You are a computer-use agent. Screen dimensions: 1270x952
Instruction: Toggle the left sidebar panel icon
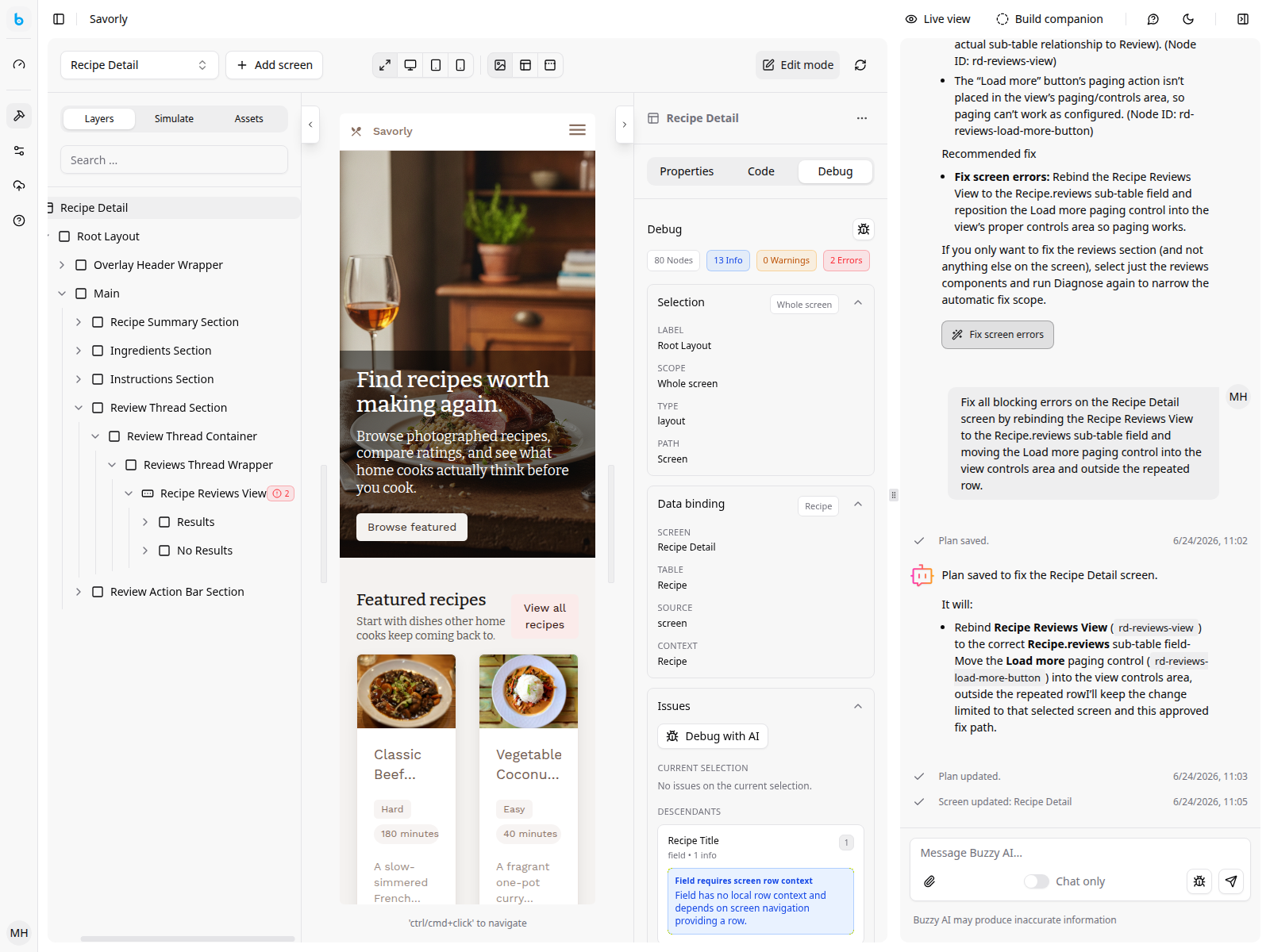click(x=59, y=19)
